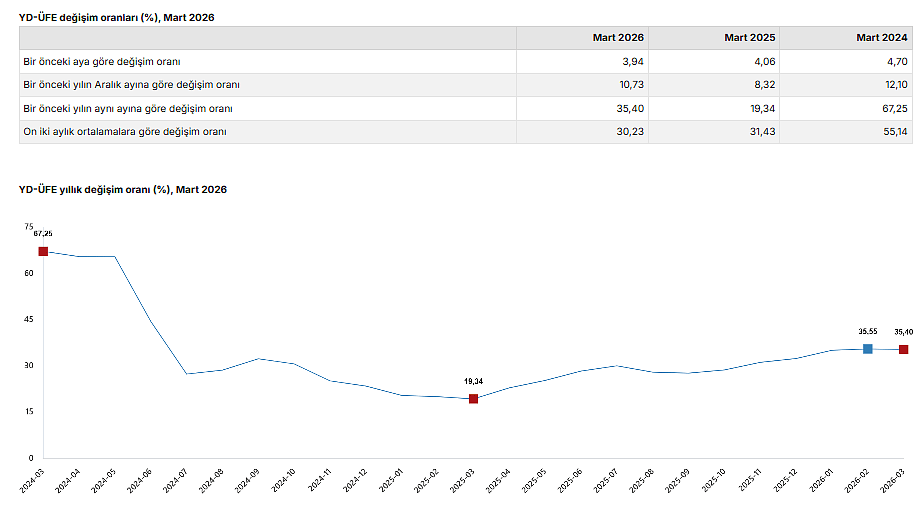
Task: Select the Mart 2024 column header
Action: click(881, 38)
